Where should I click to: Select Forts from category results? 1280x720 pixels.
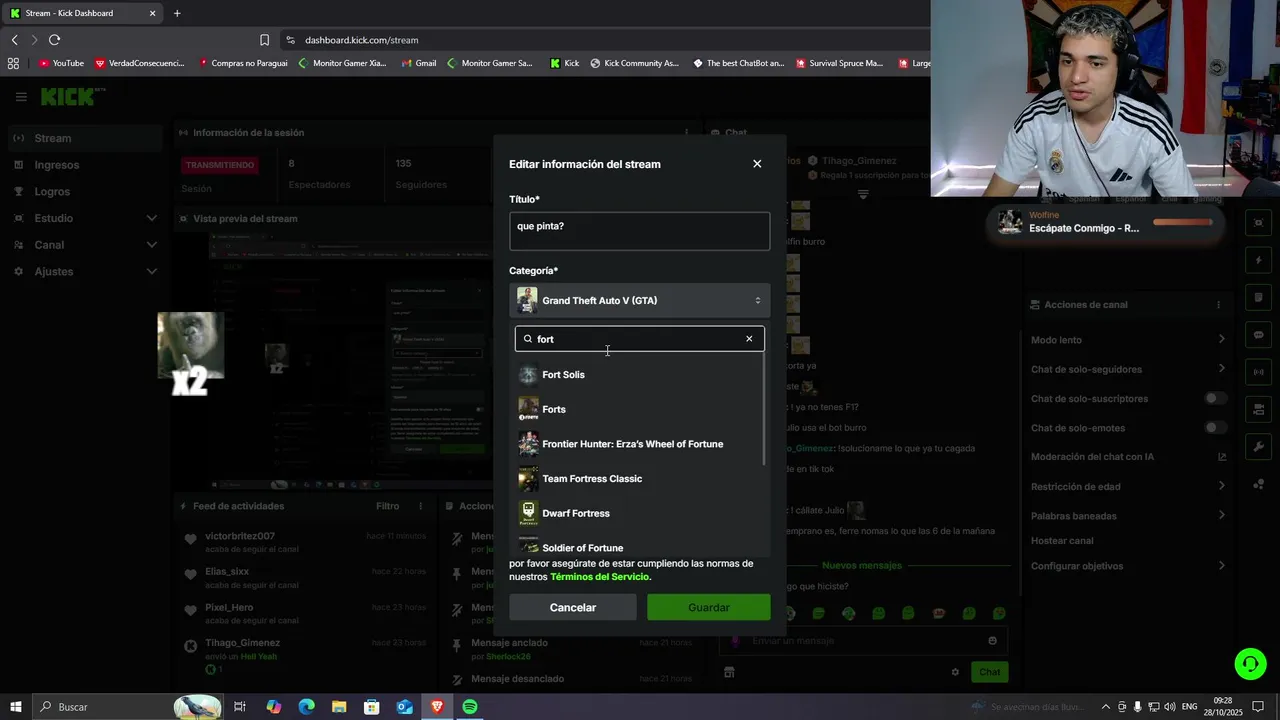point(639,409)
